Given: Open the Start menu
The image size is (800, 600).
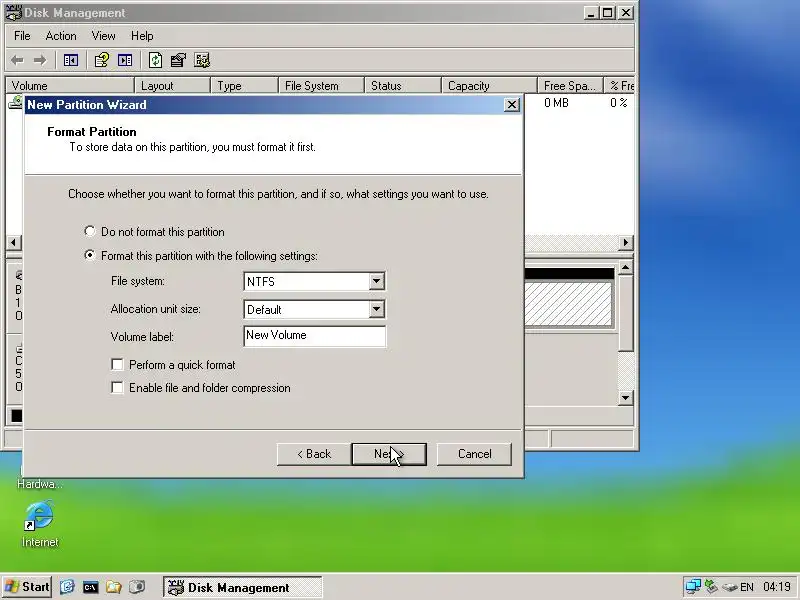Looking at the screenshot, I should click(x=27, y=587).
